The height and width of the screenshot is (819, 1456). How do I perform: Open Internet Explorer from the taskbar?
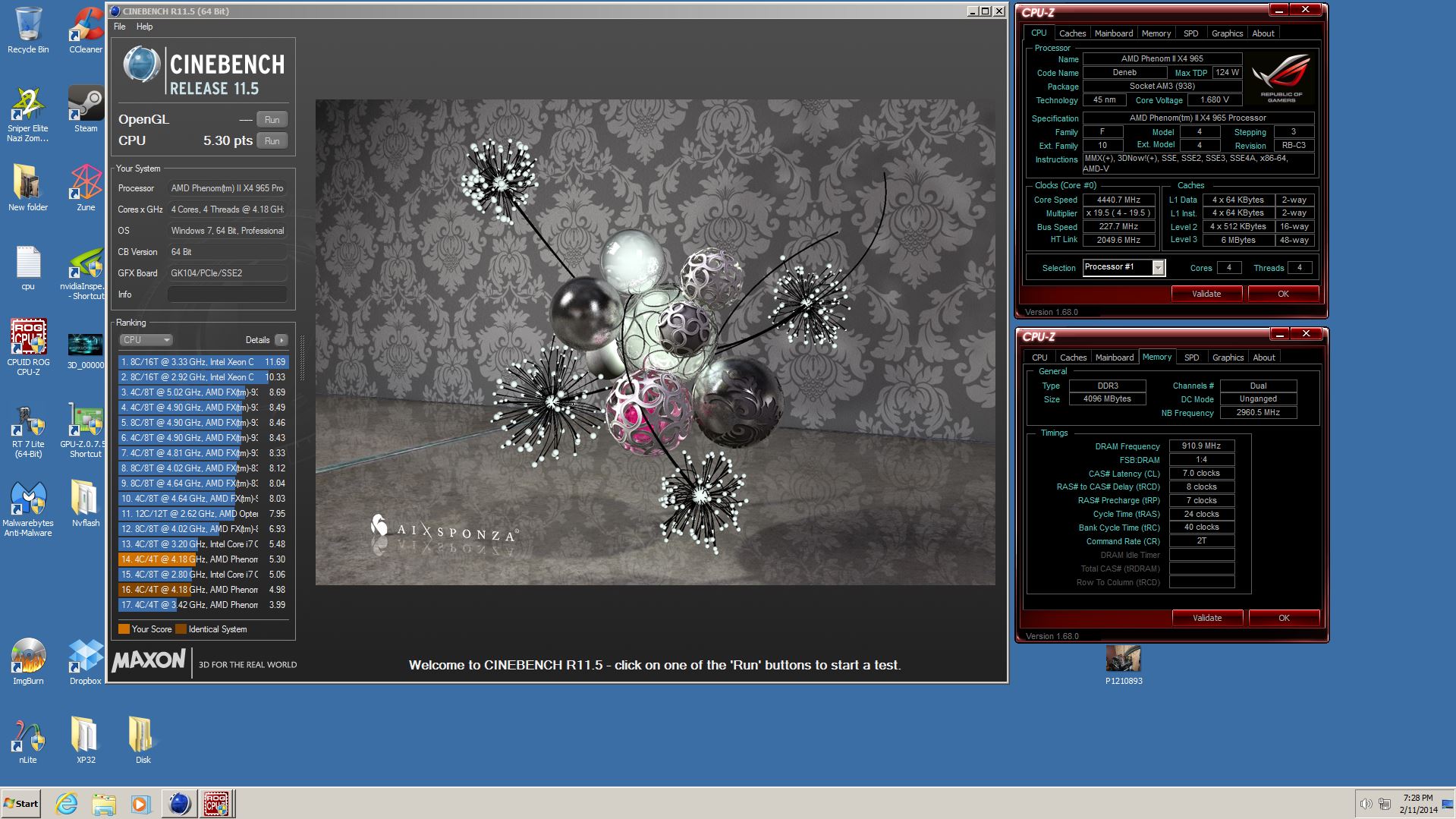coord(67,803)
